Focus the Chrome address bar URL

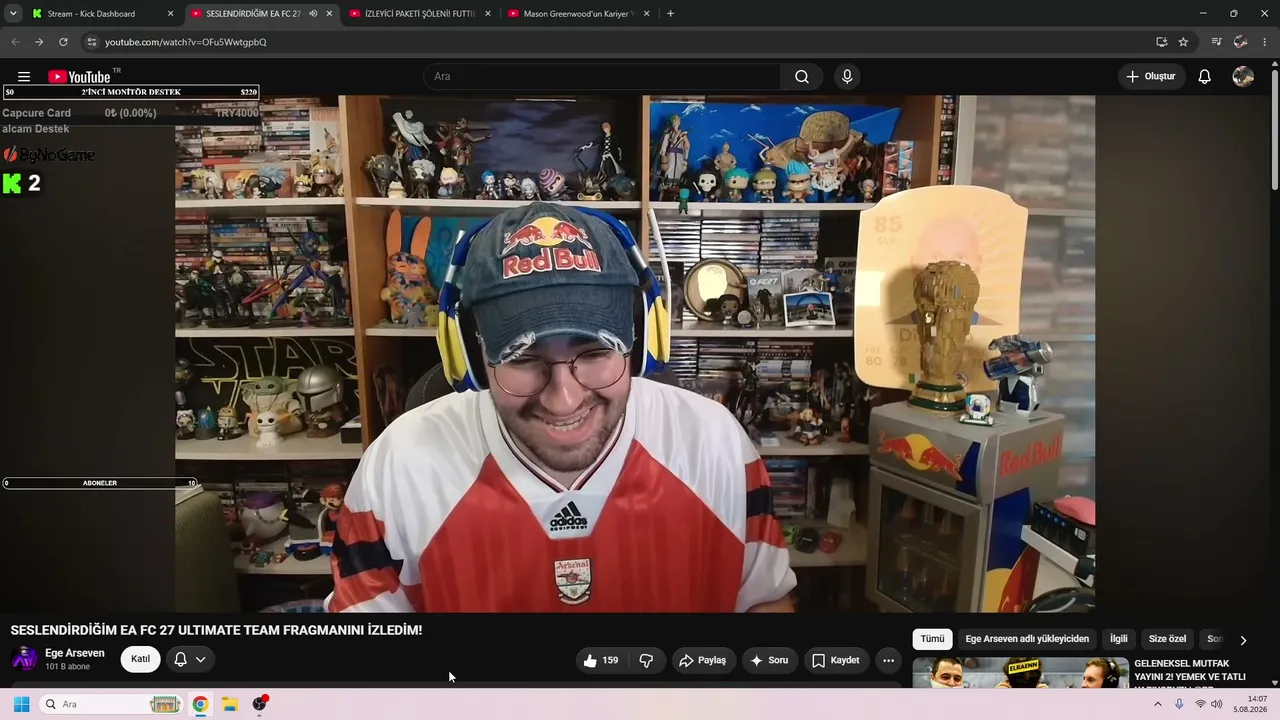[186, 42]
